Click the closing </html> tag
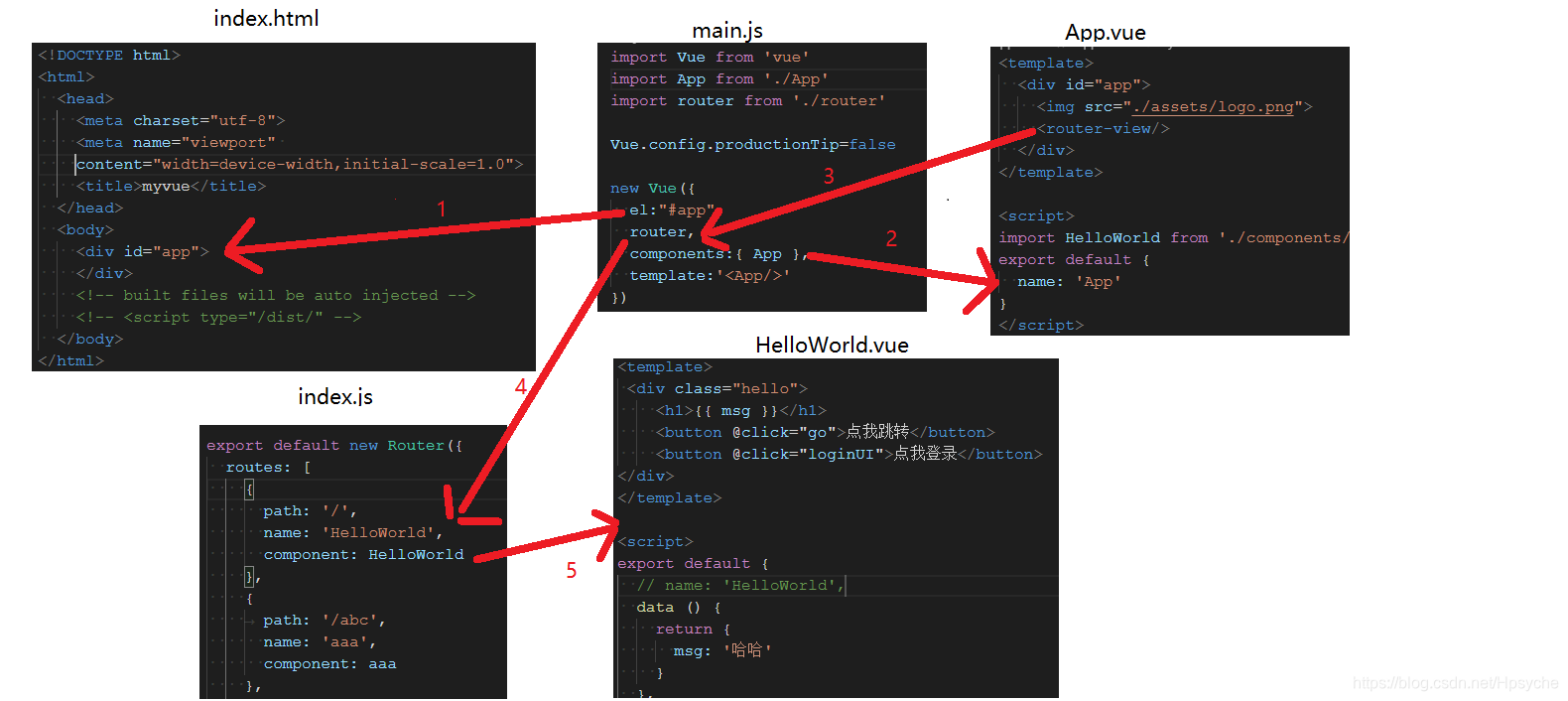The image size is (1568, 701). pos(70,361)
